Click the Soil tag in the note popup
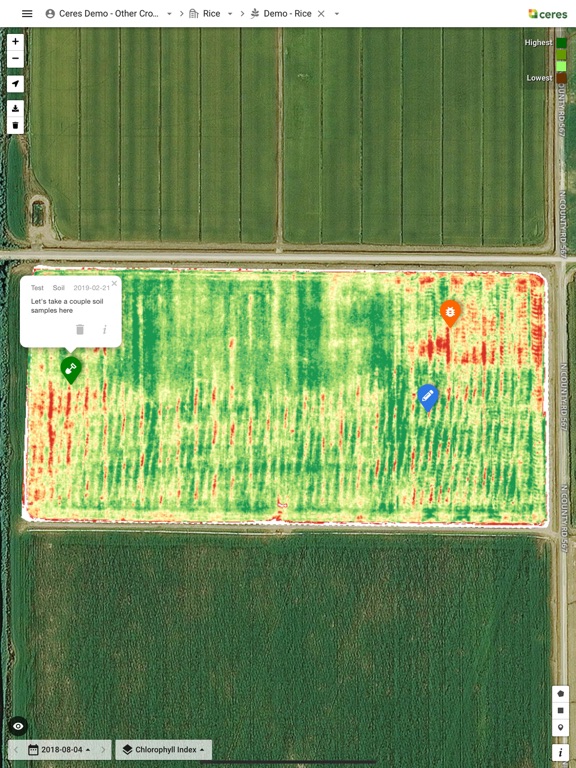This screenshot has height=768, width=576. tap(59, 288)
